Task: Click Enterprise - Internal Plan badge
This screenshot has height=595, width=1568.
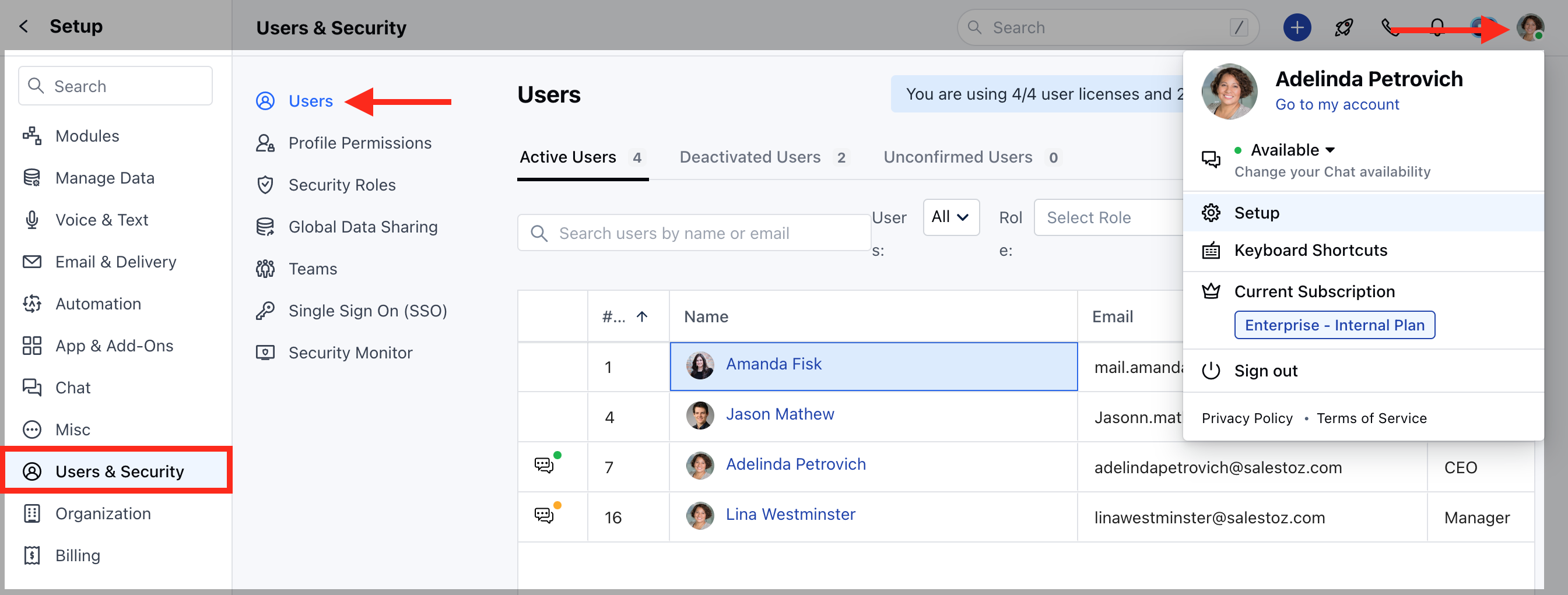Action: [1334, 325]
